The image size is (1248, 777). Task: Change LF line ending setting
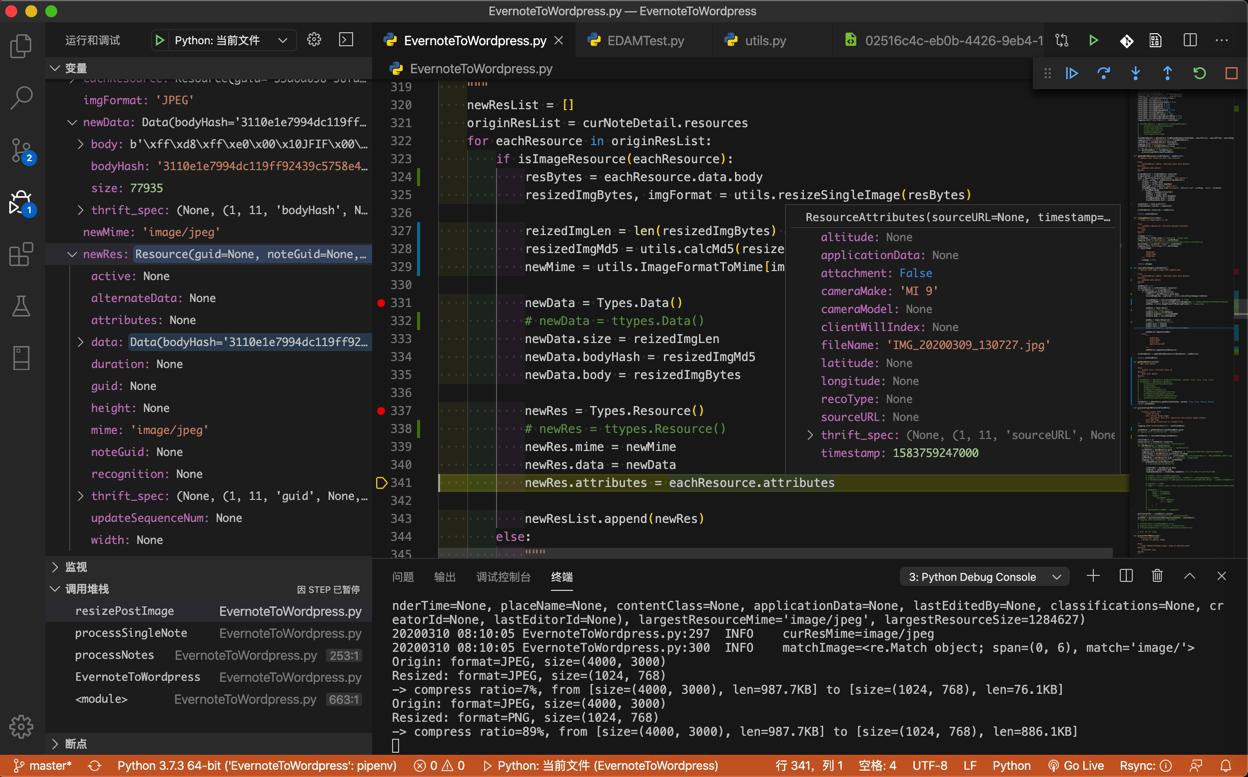coord(970,766)
